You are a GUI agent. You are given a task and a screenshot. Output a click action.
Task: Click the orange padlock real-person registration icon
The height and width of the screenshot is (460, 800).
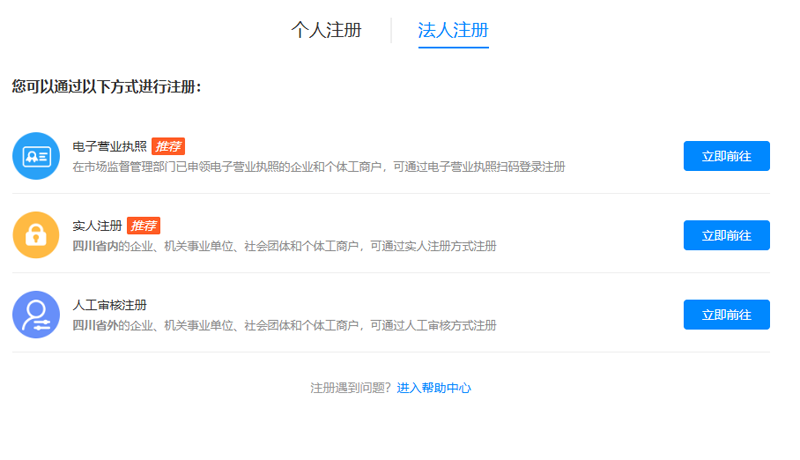(36, 235)
